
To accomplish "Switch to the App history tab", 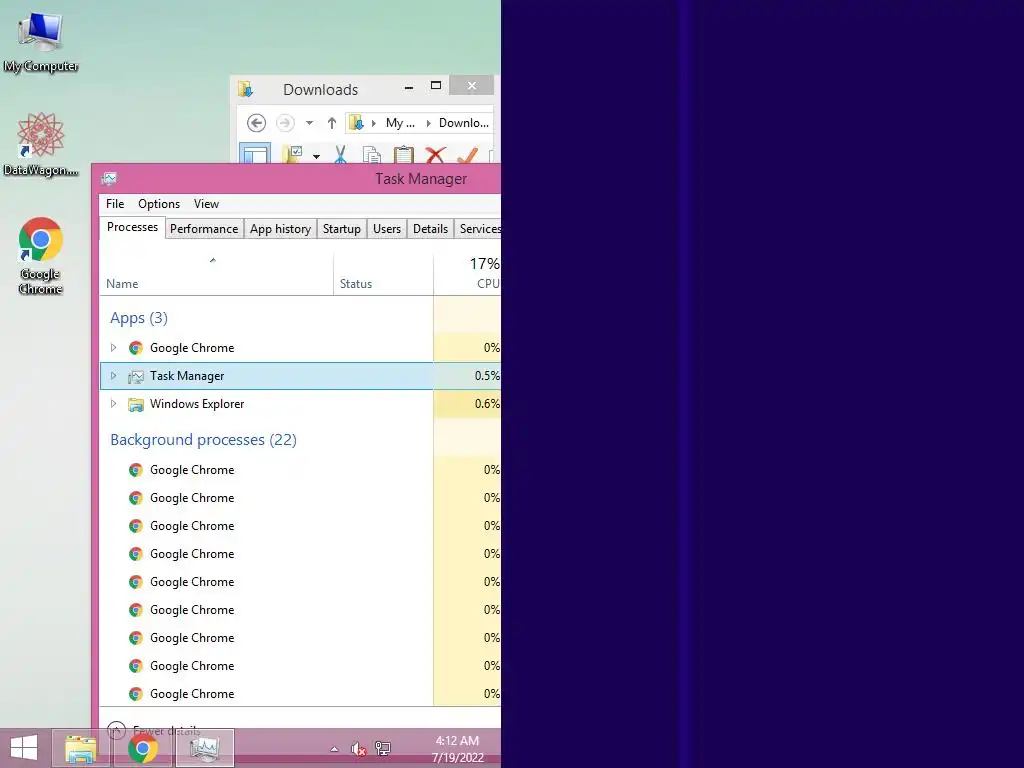I will pyautogui.click(x=280, y=229).
